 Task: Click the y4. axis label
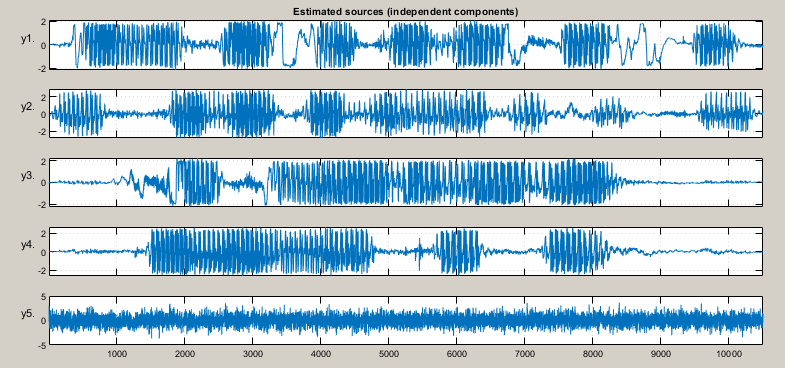pos(28,245)
